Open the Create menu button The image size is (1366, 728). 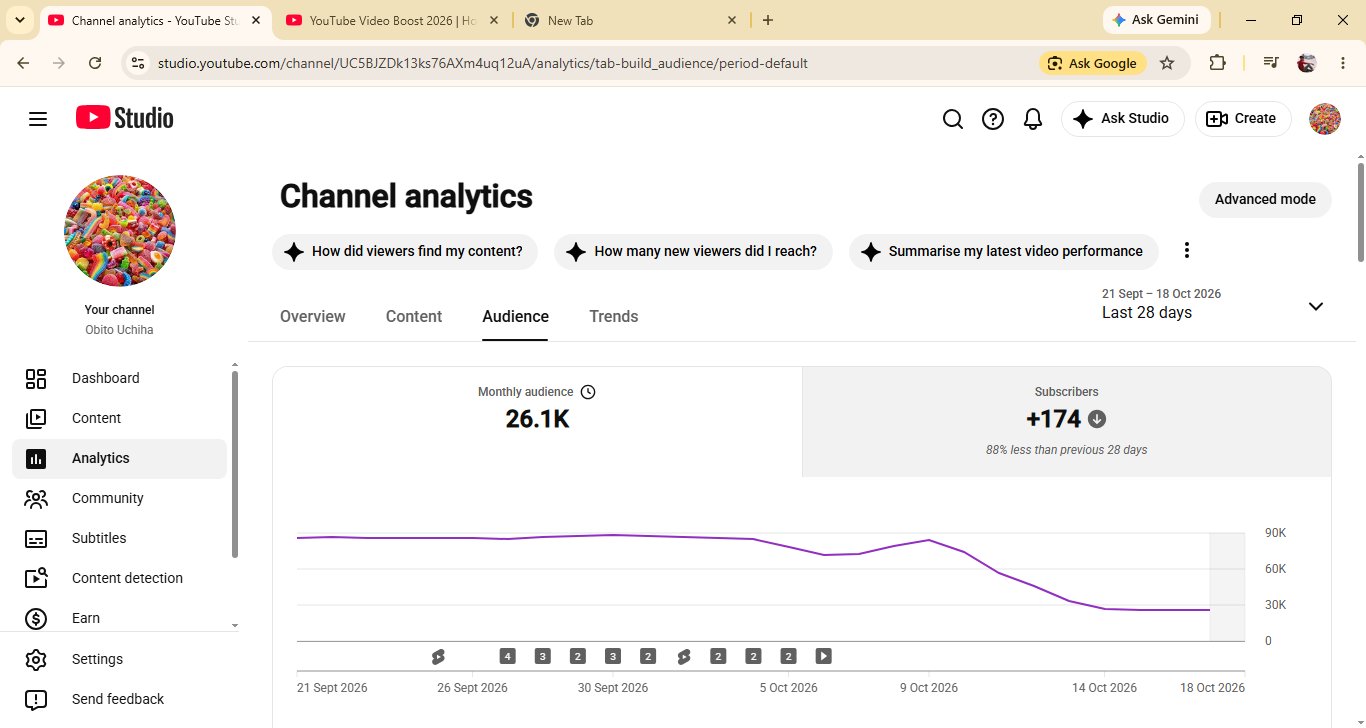tap(1243, 119)
